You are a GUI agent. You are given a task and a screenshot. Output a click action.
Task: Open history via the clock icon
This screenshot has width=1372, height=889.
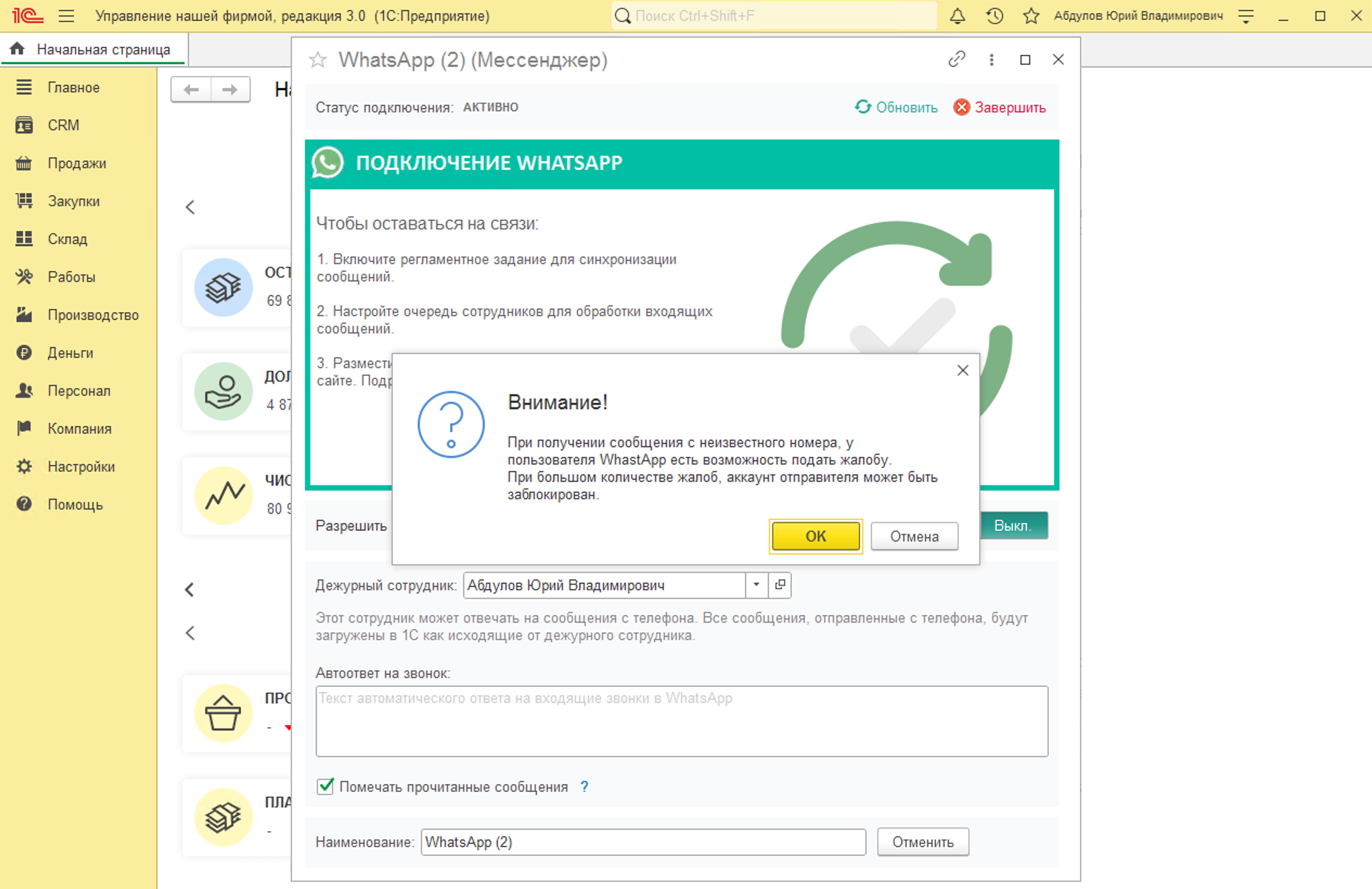point(994,16)
